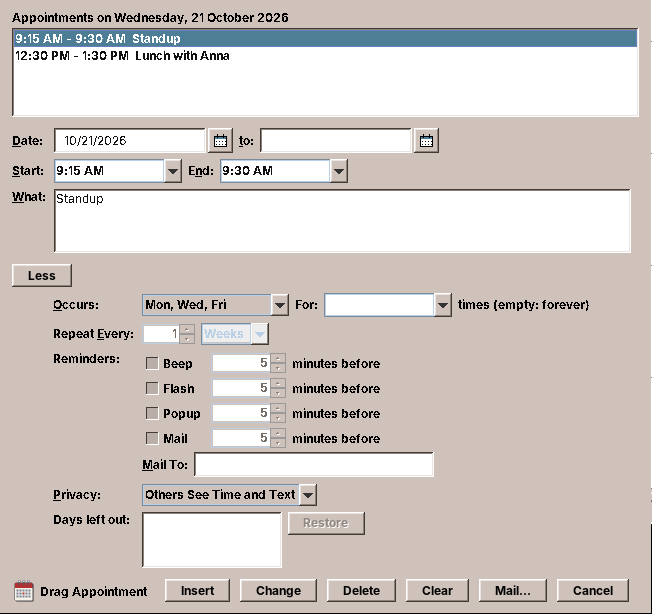The height and width of the screenshot is (614, 652).
Task: Decrease the Repeat Every value
Action: pyautogui.click(x=187, y=339)
